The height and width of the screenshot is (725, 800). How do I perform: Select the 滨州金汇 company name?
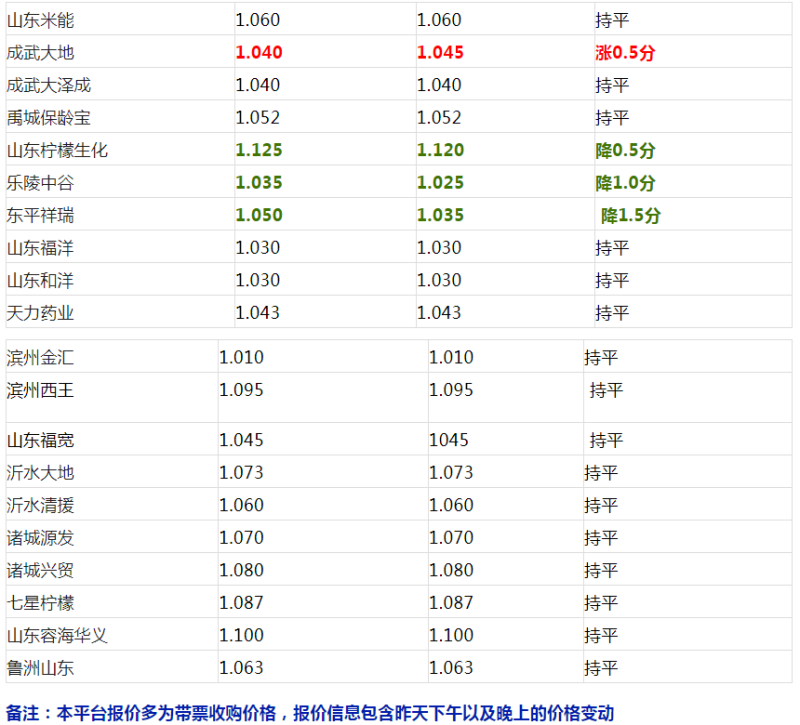(x=40, y=357)
